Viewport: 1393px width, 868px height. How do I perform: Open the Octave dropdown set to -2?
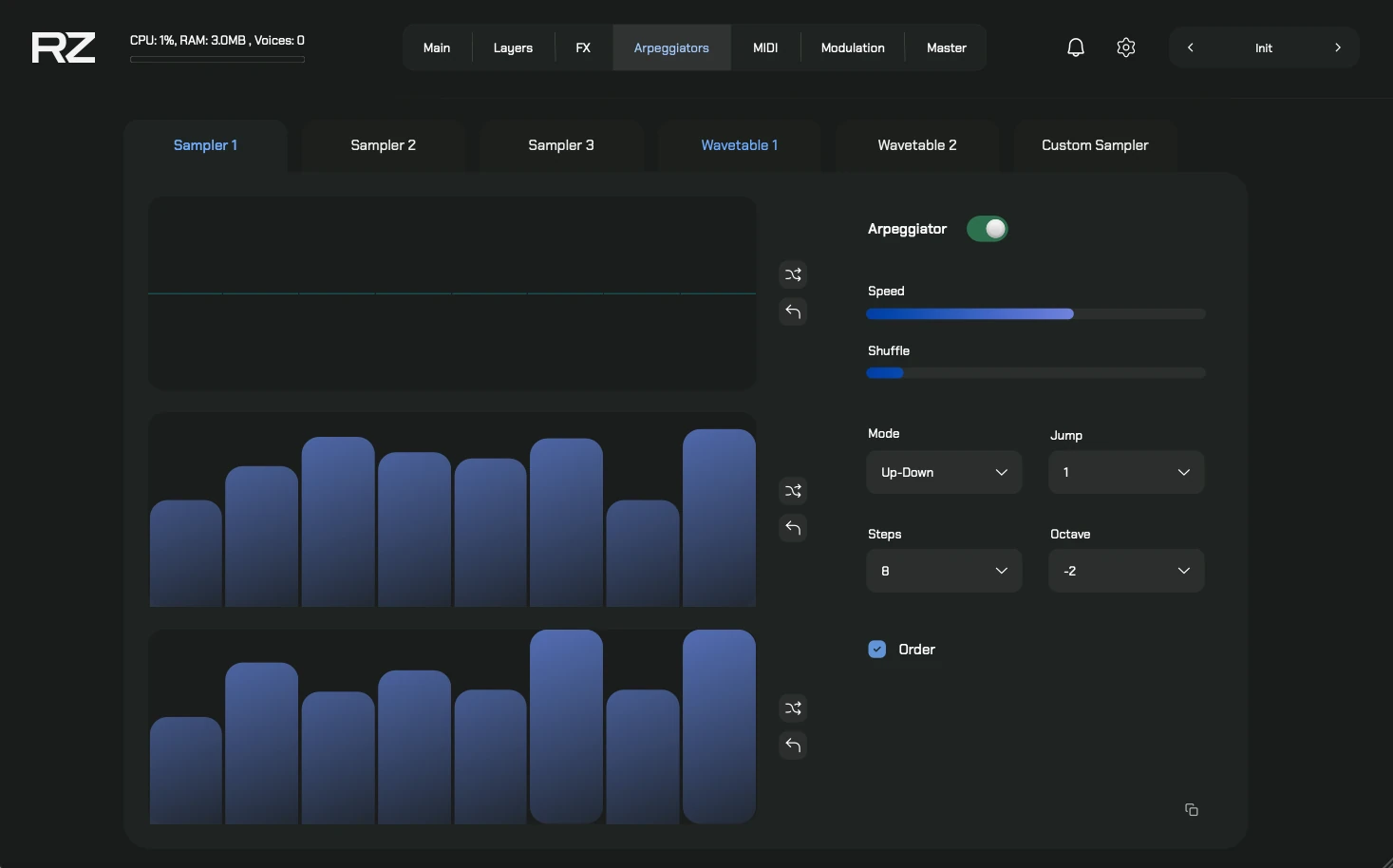[1125, 571]
